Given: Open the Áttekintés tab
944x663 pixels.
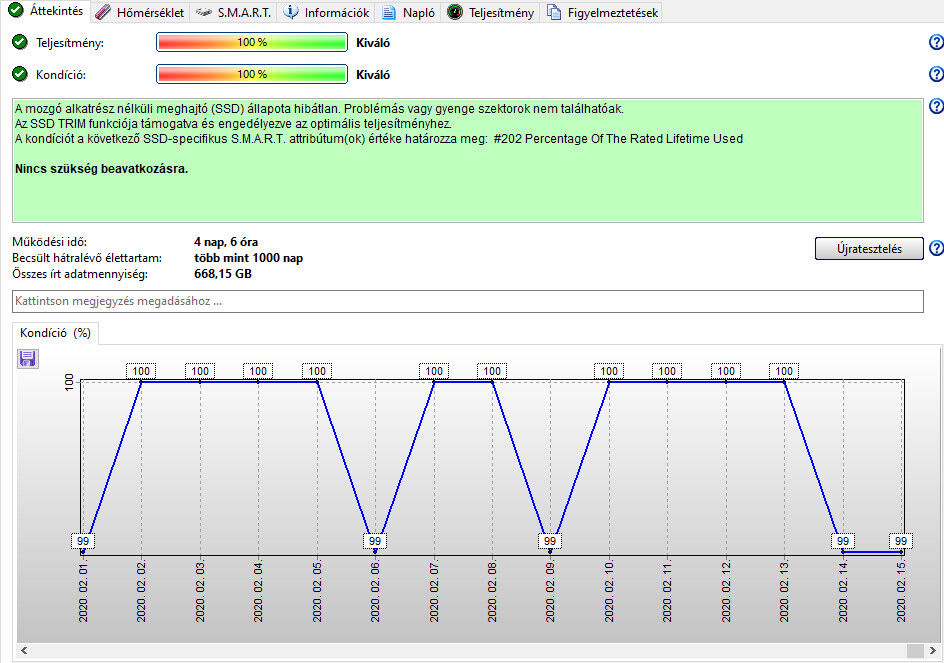Looking at the screenshot, I should point(46,11).
